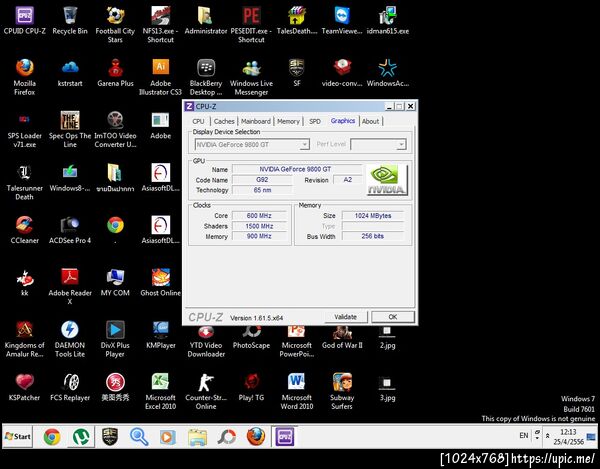
Task: Select the God of War II icon
Action: [342, 337]
